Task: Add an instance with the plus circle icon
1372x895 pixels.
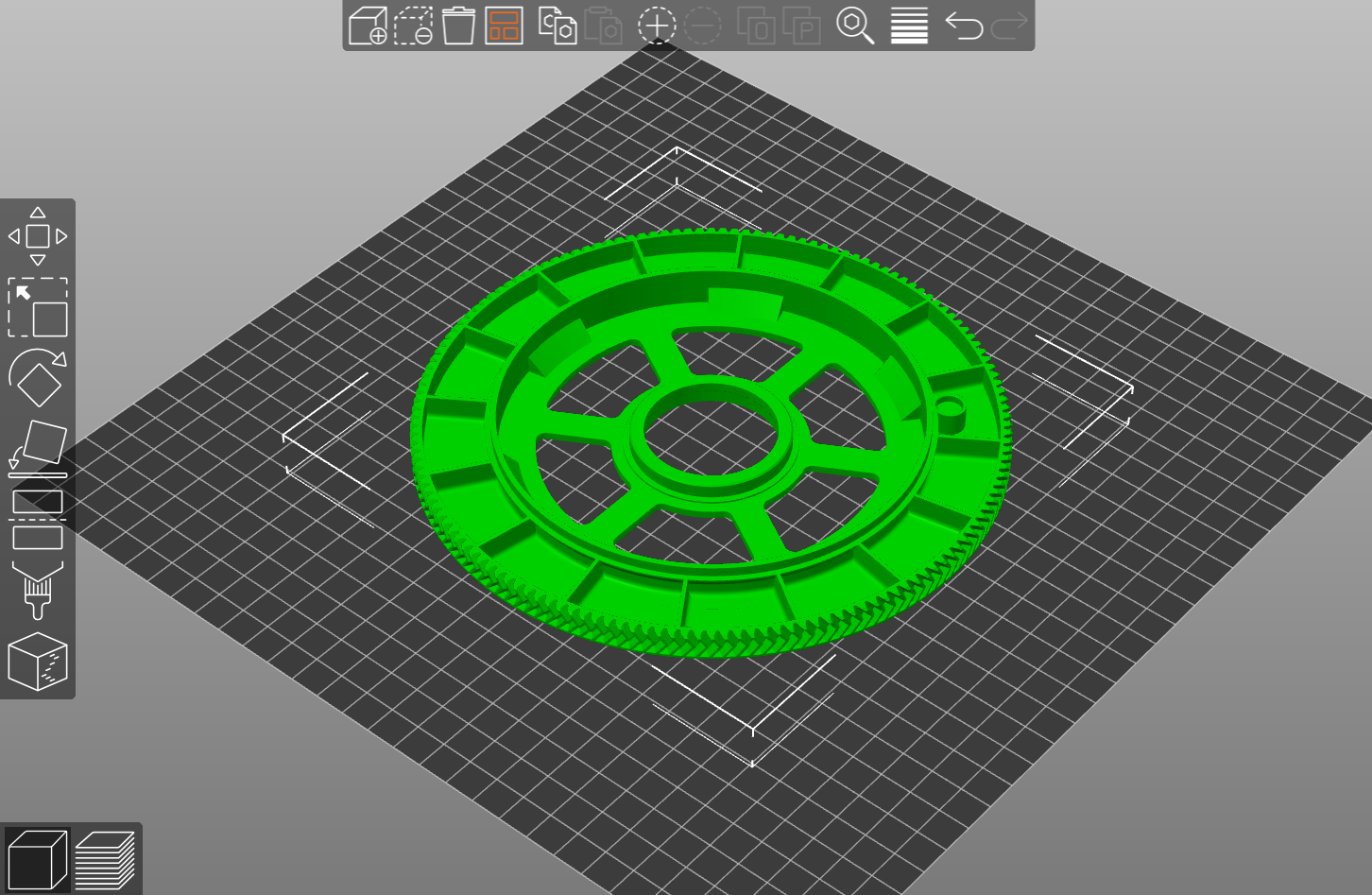Action: pyautogui.click(x=657, y=26)
